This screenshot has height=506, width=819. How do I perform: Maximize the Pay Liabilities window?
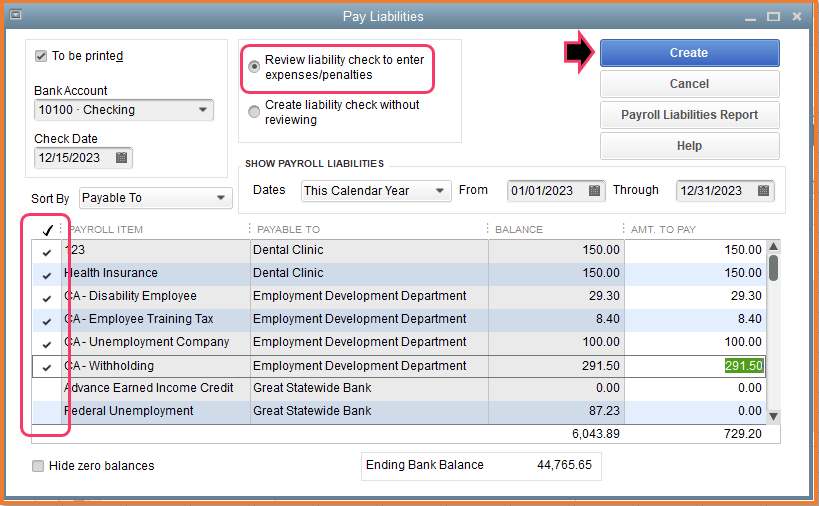tap(774, 17)
